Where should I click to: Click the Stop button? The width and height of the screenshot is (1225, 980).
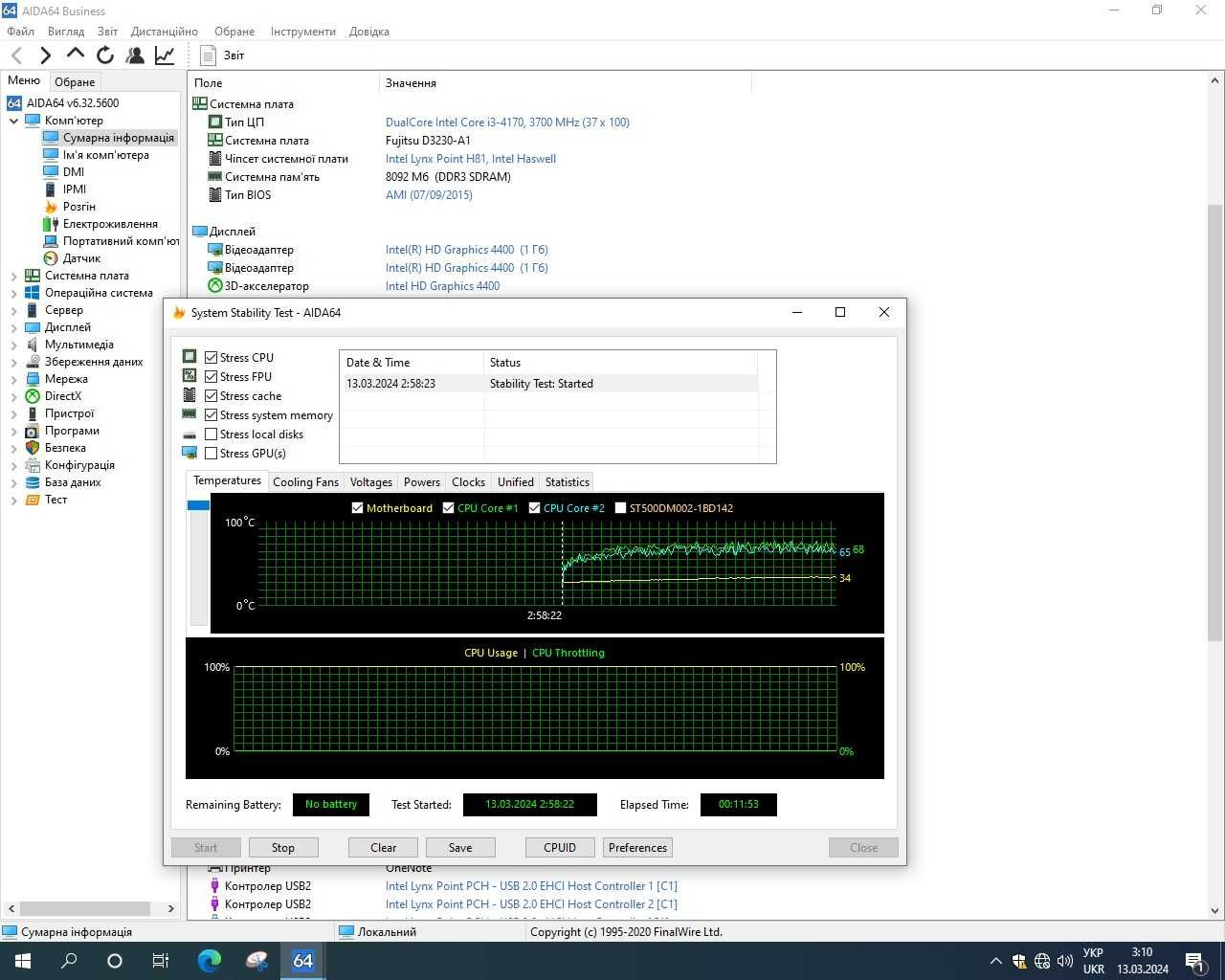tap(283, 848)
